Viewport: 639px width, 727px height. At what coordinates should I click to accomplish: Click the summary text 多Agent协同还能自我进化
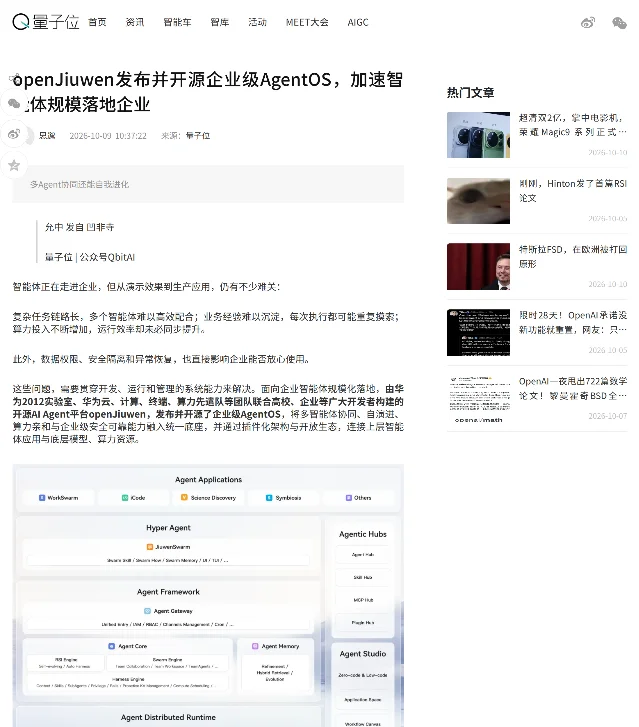80,185
